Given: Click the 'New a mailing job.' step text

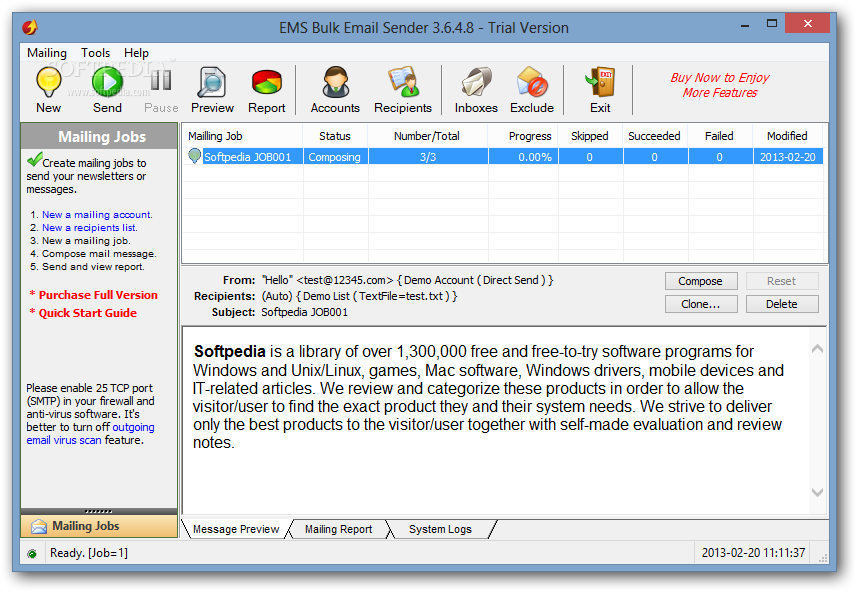Looking at the screenshot, I should pyautogui.click(x=86, y=241).
